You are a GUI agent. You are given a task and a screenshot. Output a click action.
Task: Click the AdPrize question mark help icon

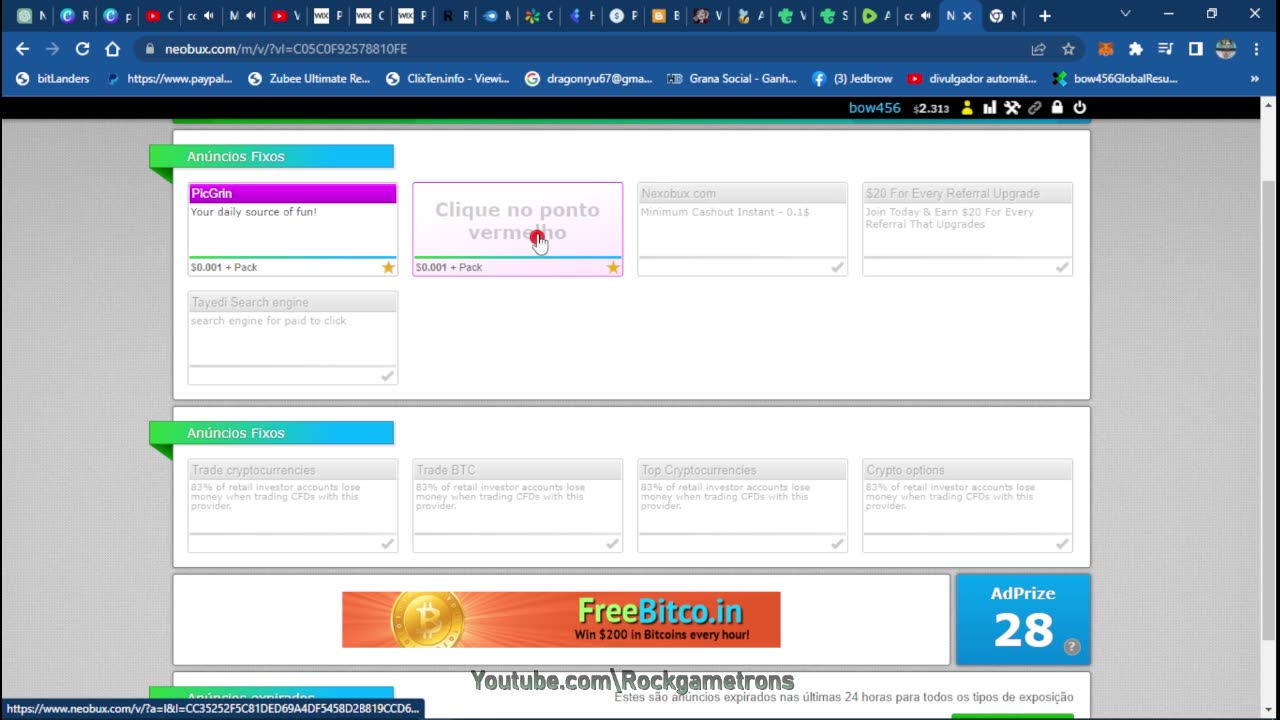(x=1072, y=647)
